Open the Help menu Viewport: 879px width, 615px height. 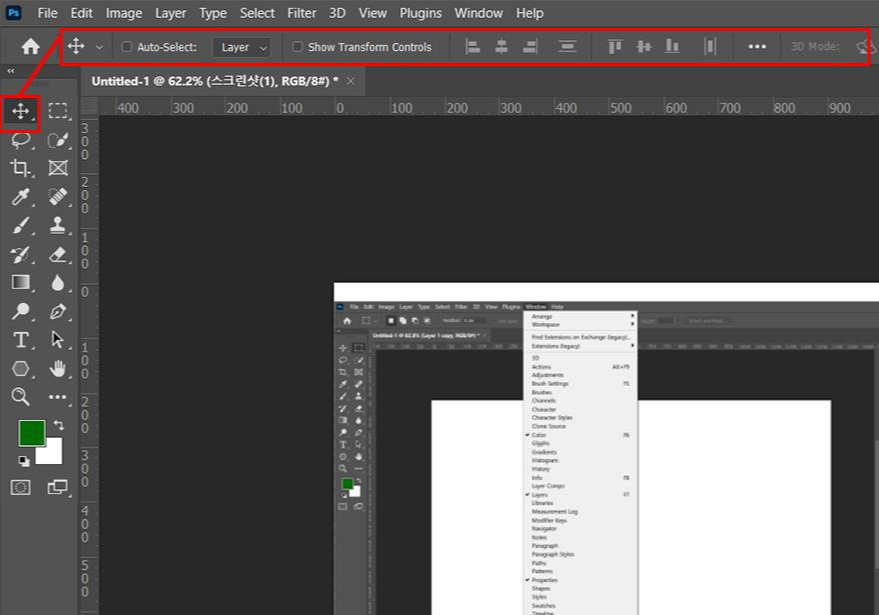pos(529,13)
